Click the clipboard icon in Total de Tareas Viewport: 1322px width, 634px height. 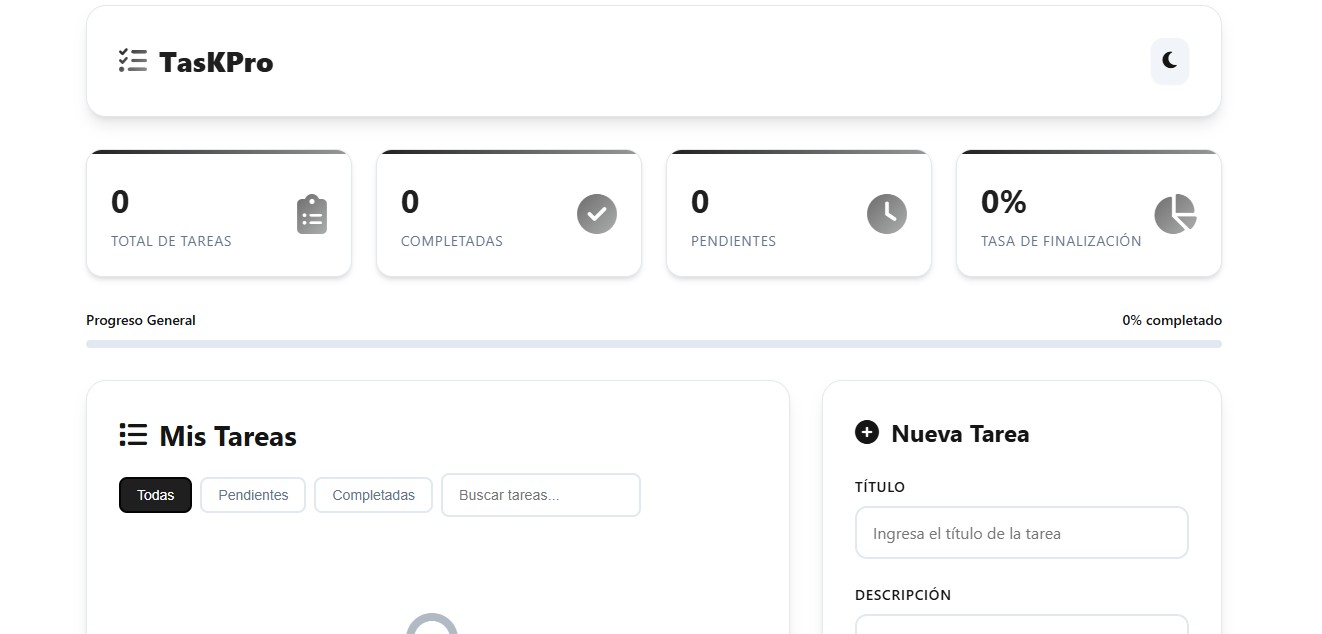(x=312, y=215)
